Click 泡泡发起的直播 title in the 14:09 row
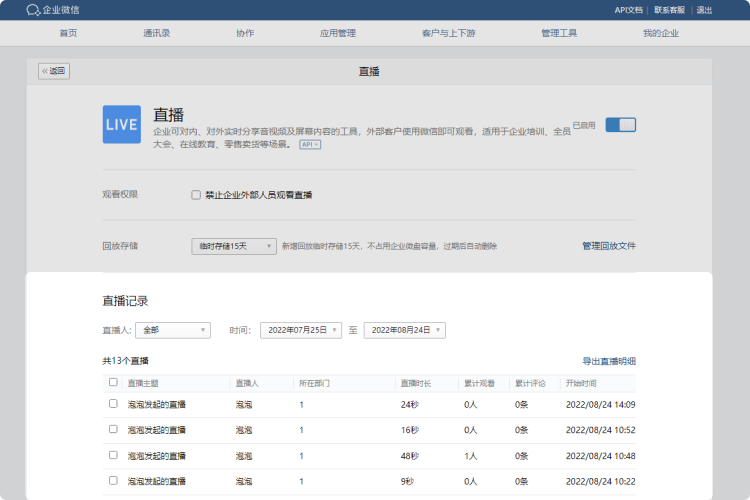 pyautogui.click(x=156, y=405)
